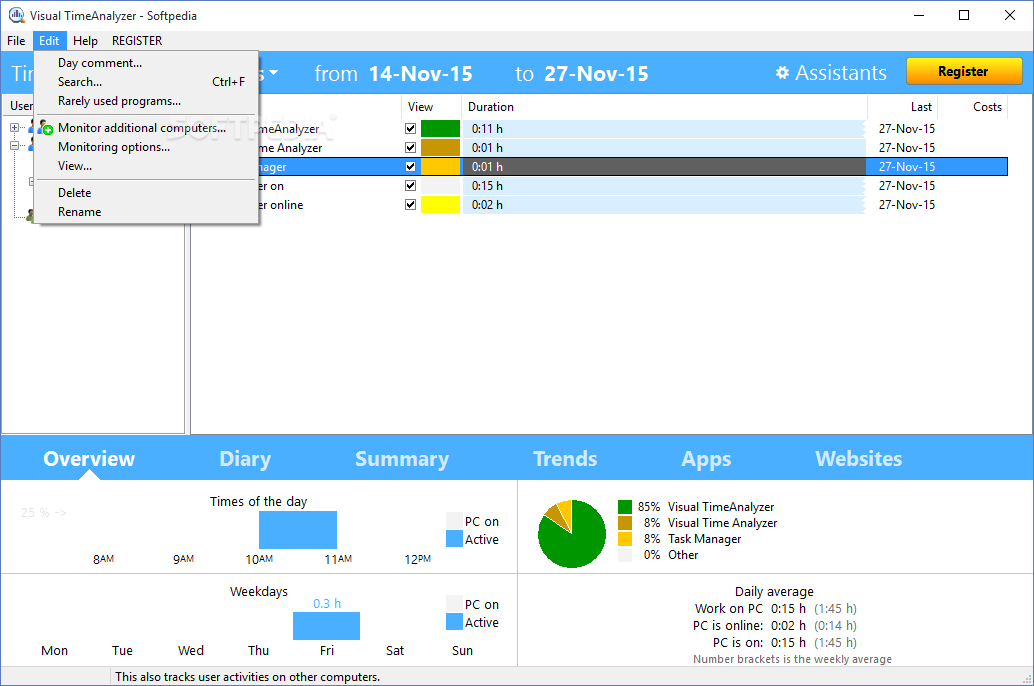Click PC on legend in Weekdays chart
The image size is (1034, 686).
click(x=473, y=604)
